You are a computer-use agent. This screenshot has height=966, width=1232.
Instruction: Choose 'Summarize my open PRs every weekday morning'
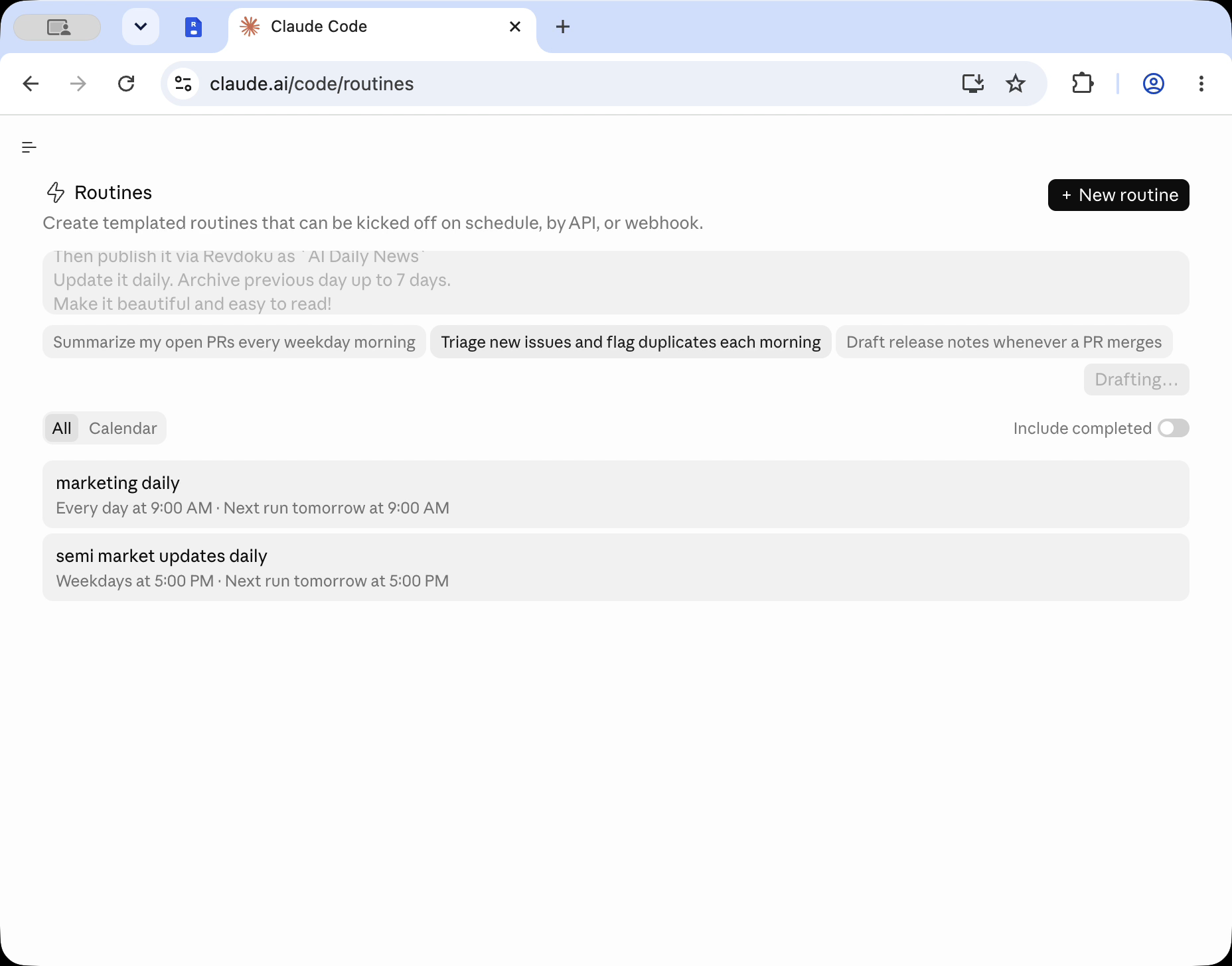click(x=234, y=342)
